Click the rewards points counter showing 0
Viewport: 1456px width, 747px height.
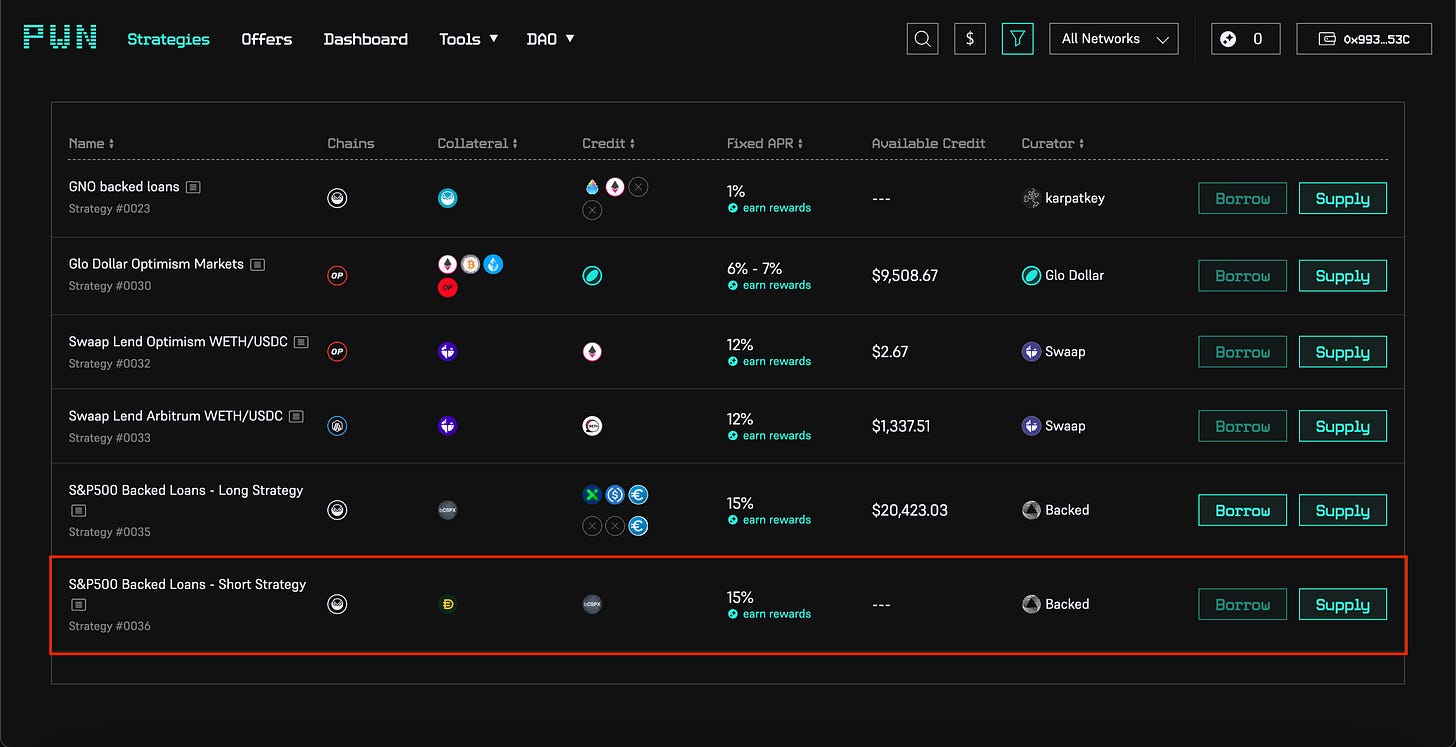[x=1245, y=38]
